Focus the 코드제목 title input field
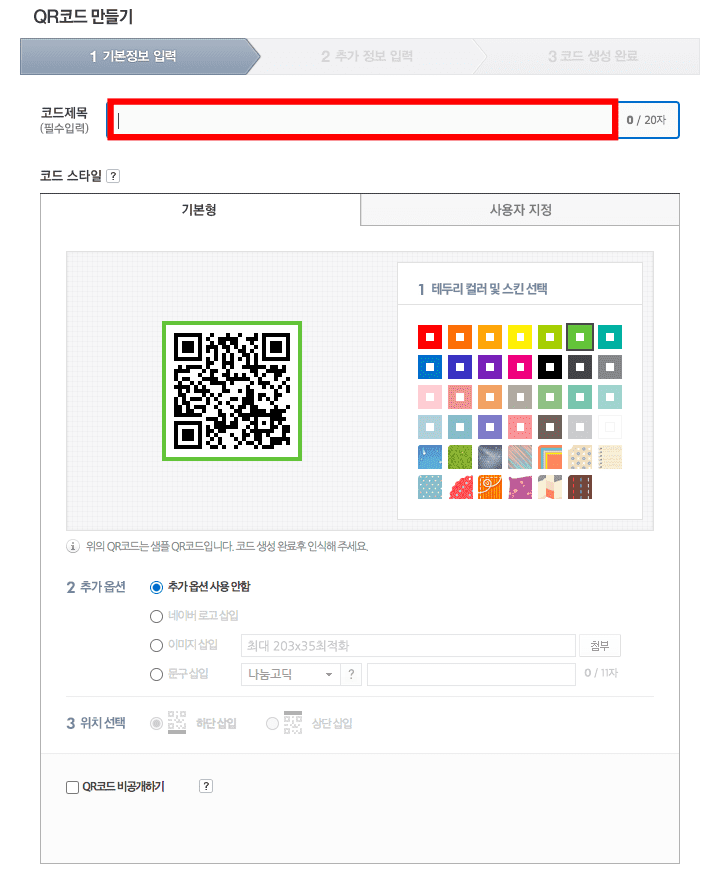 click(x=363, y=119)
